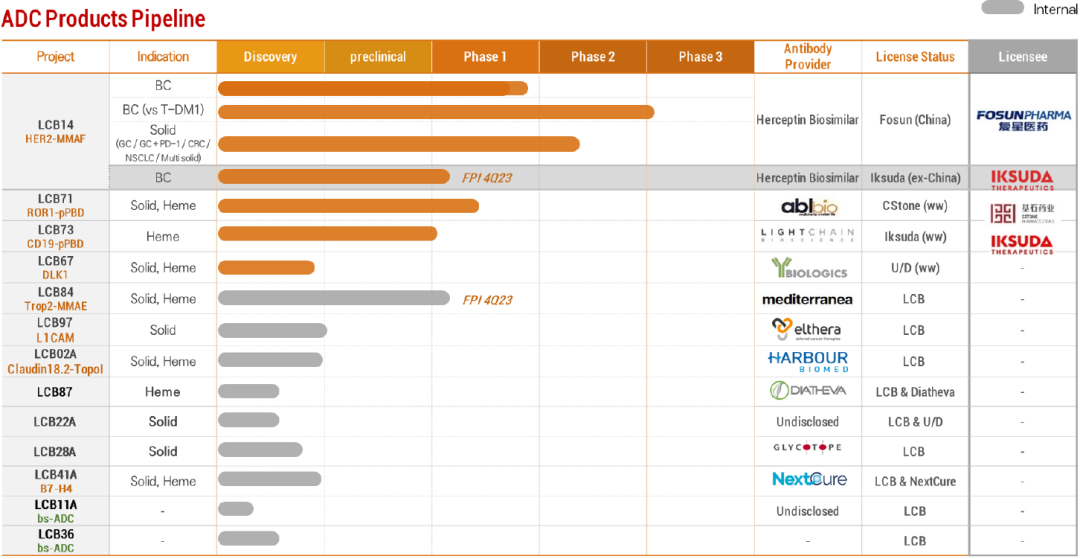Select the Phase 3 column header
Image resolution: width=1080 pixels, height=559 pixels.
700,57
